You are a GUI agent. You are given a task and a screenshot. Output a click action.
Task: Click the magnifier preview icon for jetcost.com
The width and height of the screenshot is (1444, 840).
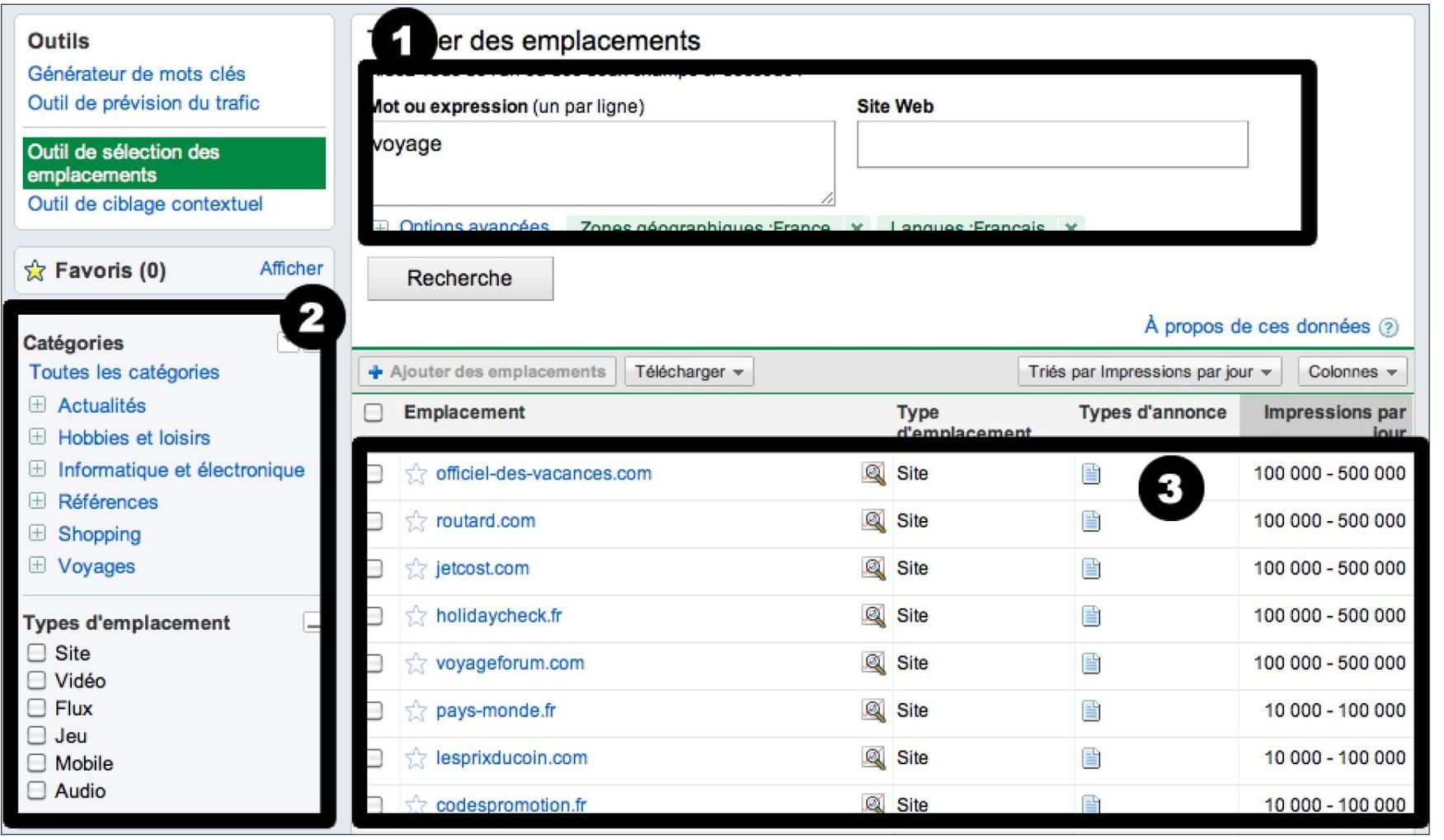coord(873,568)
